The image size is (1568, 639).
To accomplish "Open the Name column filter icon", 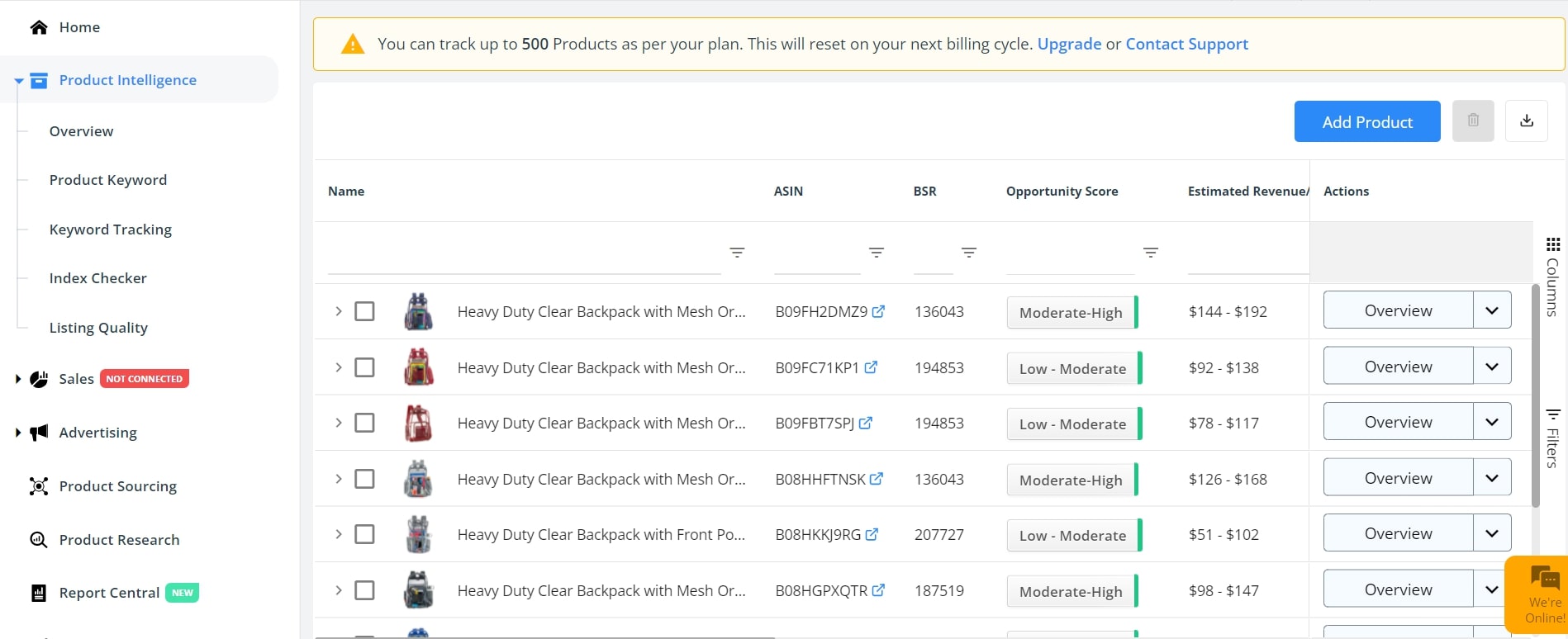I will [x=737, y=252].
